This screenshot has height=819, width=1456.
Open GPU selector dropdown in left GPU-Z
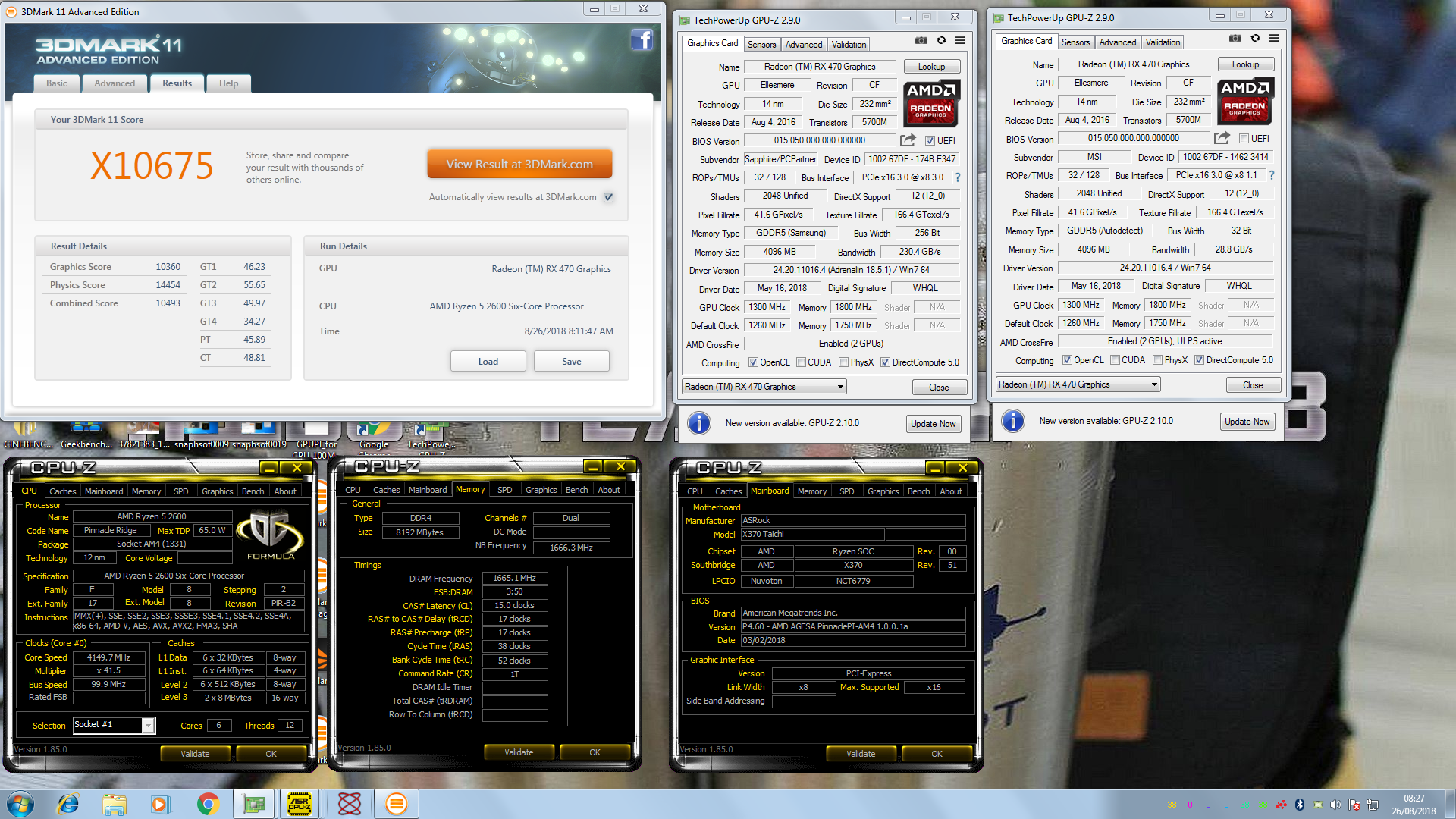coord(764,387)
